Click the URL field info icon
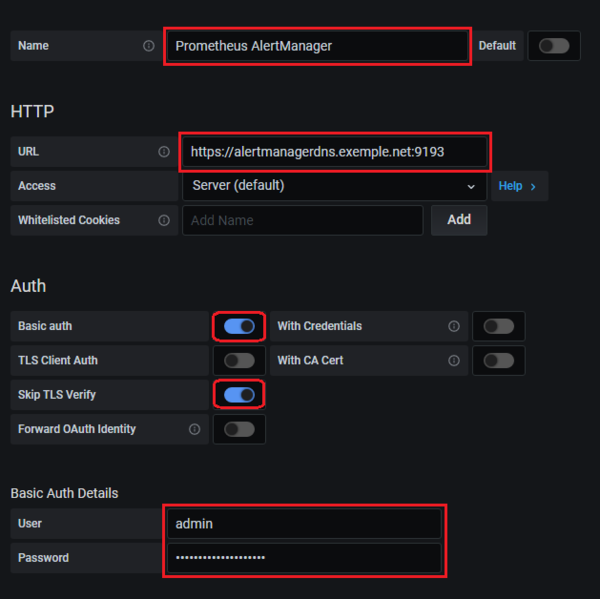 coord(164,152)
